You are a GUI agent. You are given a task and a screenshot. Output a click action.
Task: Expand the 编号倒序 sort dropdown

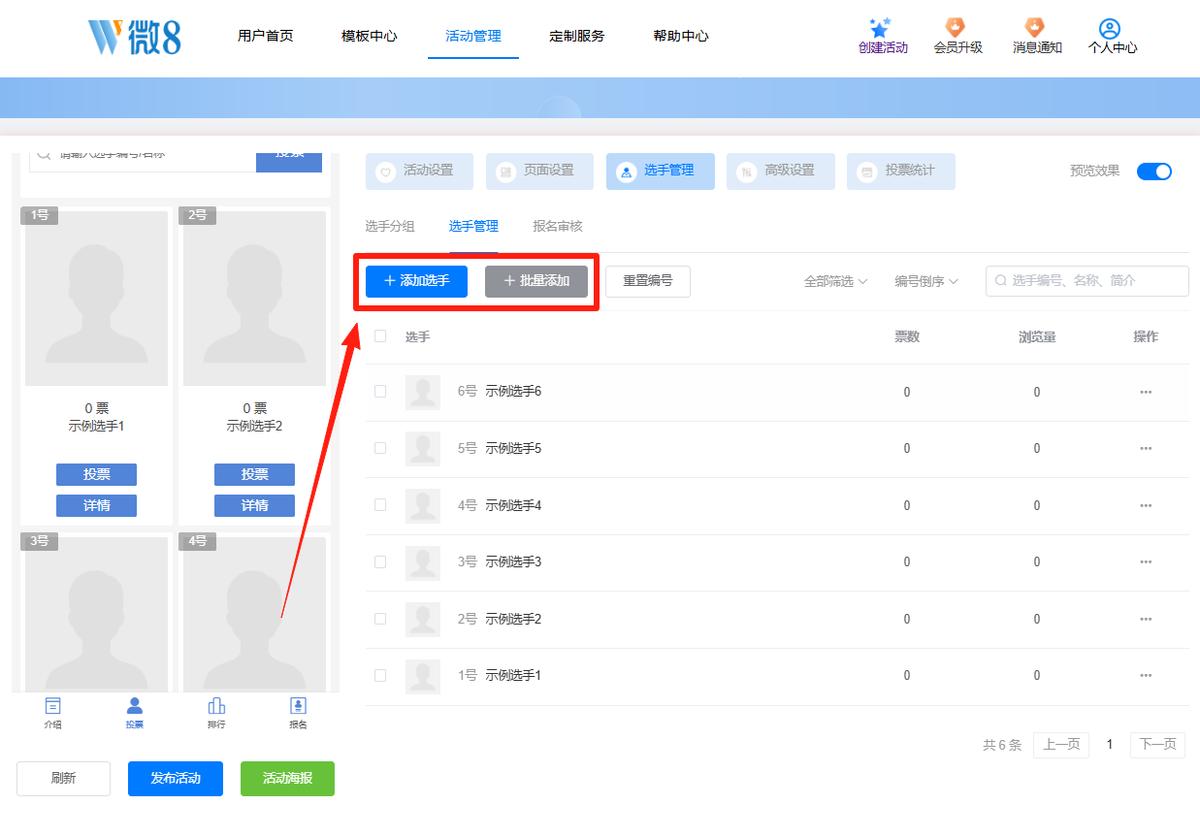(x=926, y=282)
